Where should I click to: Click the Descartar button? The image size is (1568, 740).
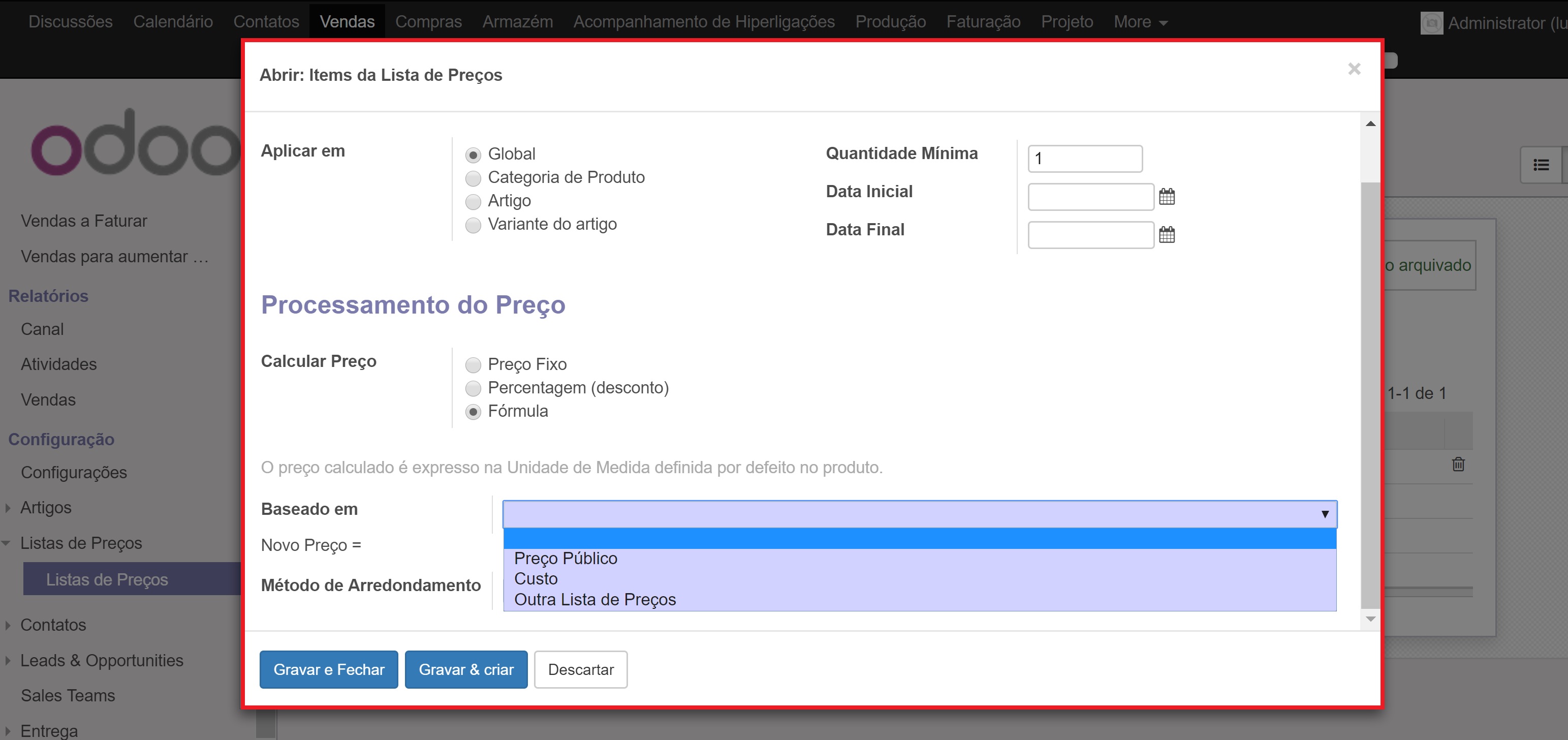coord(580,669)
